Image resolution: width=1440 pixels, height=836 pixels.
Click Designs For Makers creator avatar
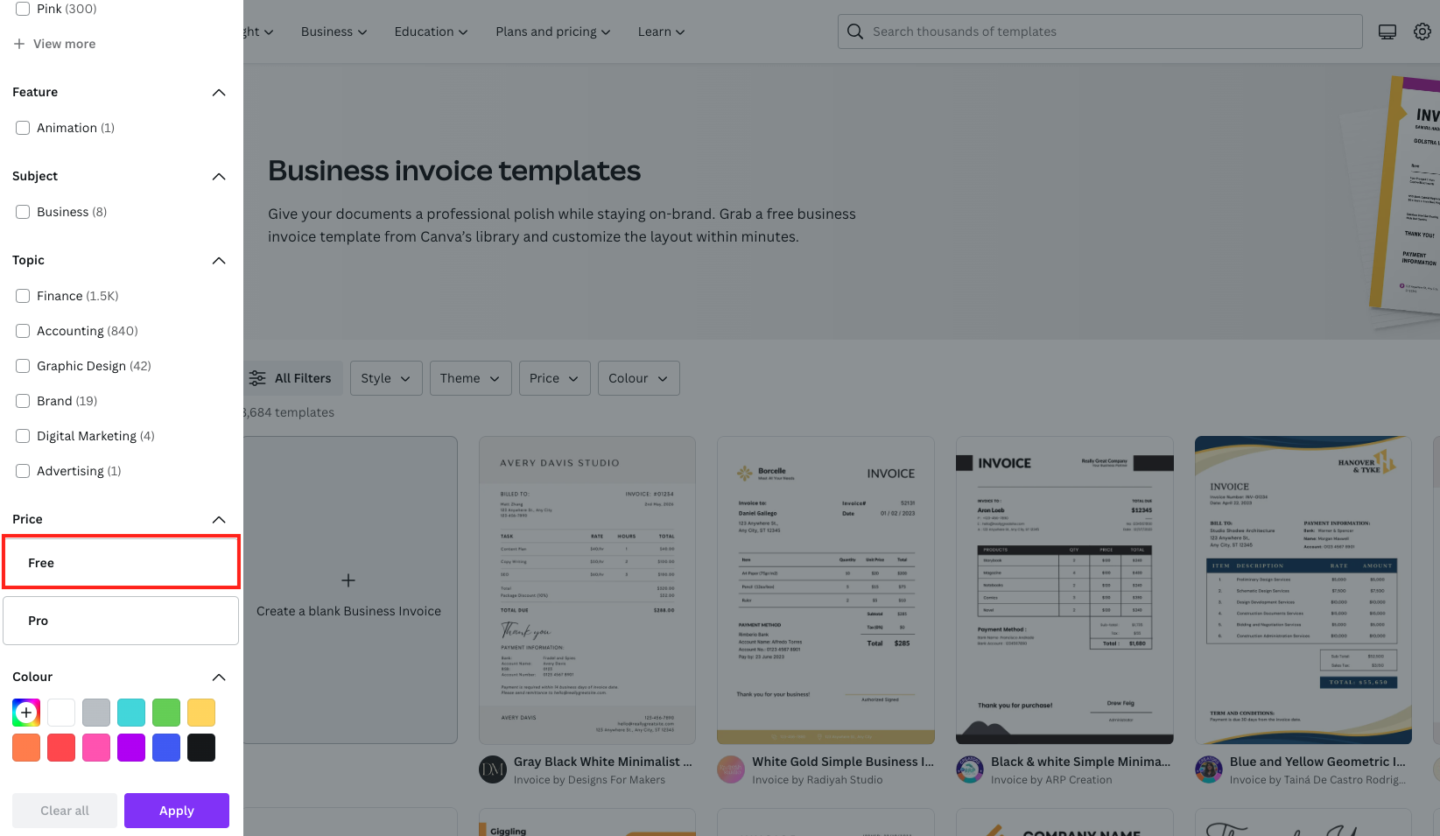click(493, 769)
